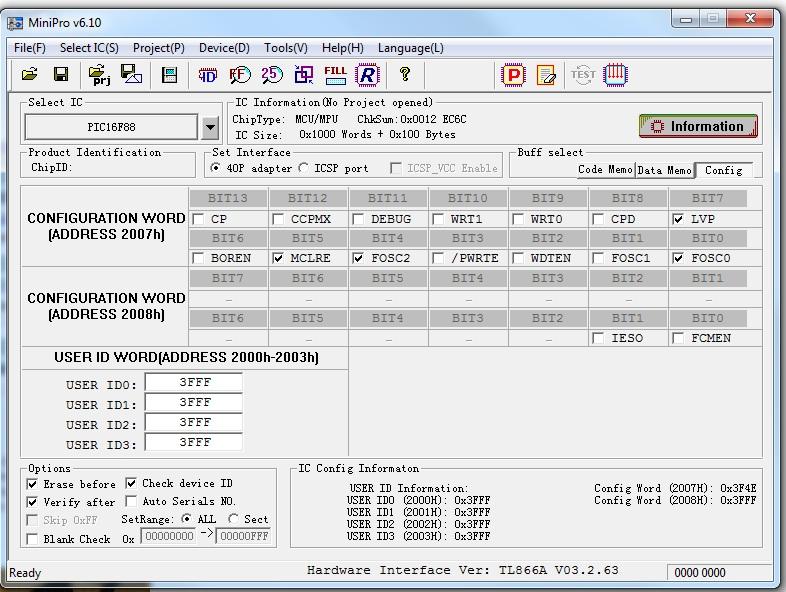Click the F find icon in toolbar

(240, 75)
